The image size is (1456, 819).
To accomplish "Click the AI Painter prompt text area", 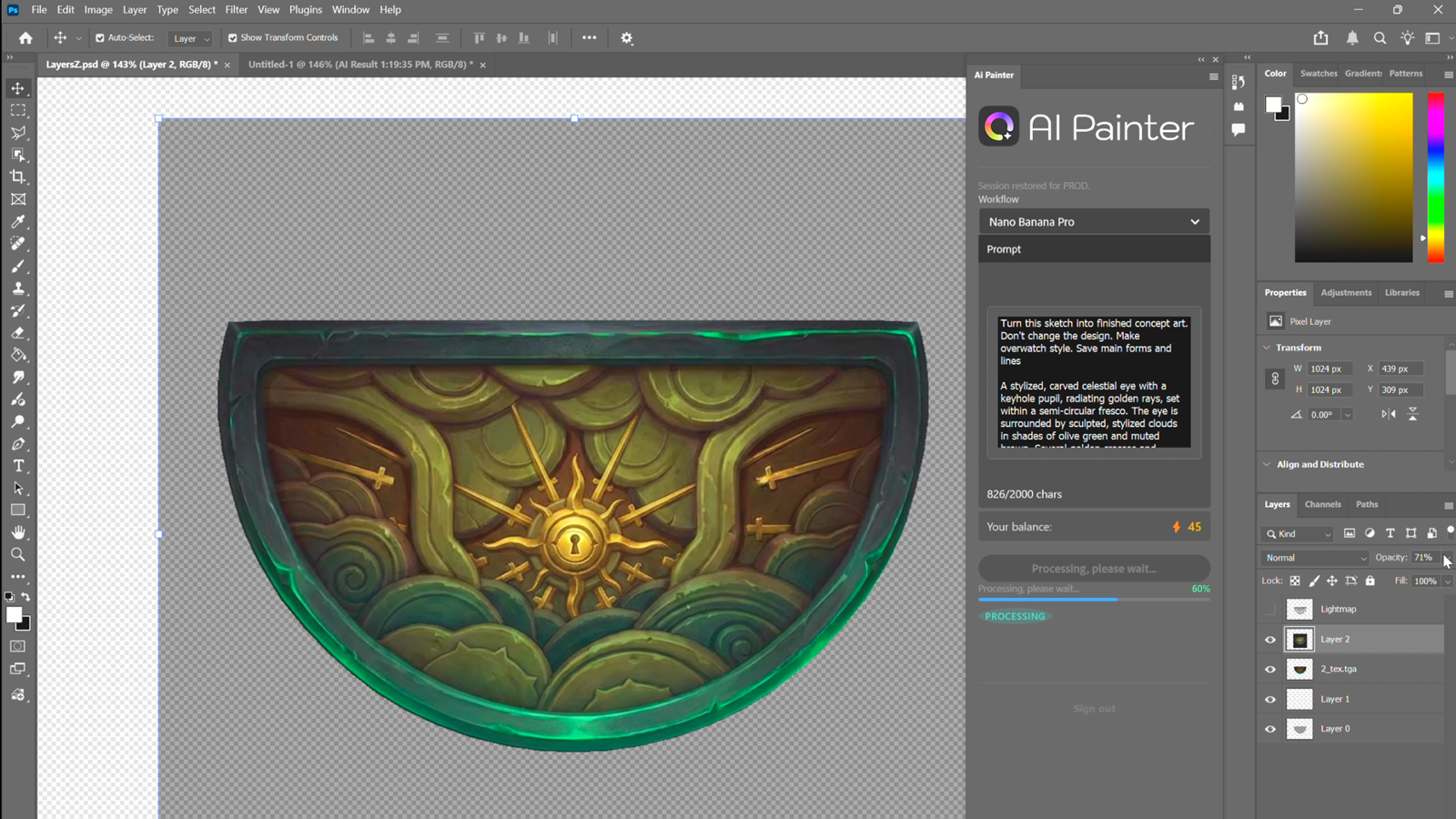I will 1094,382.
